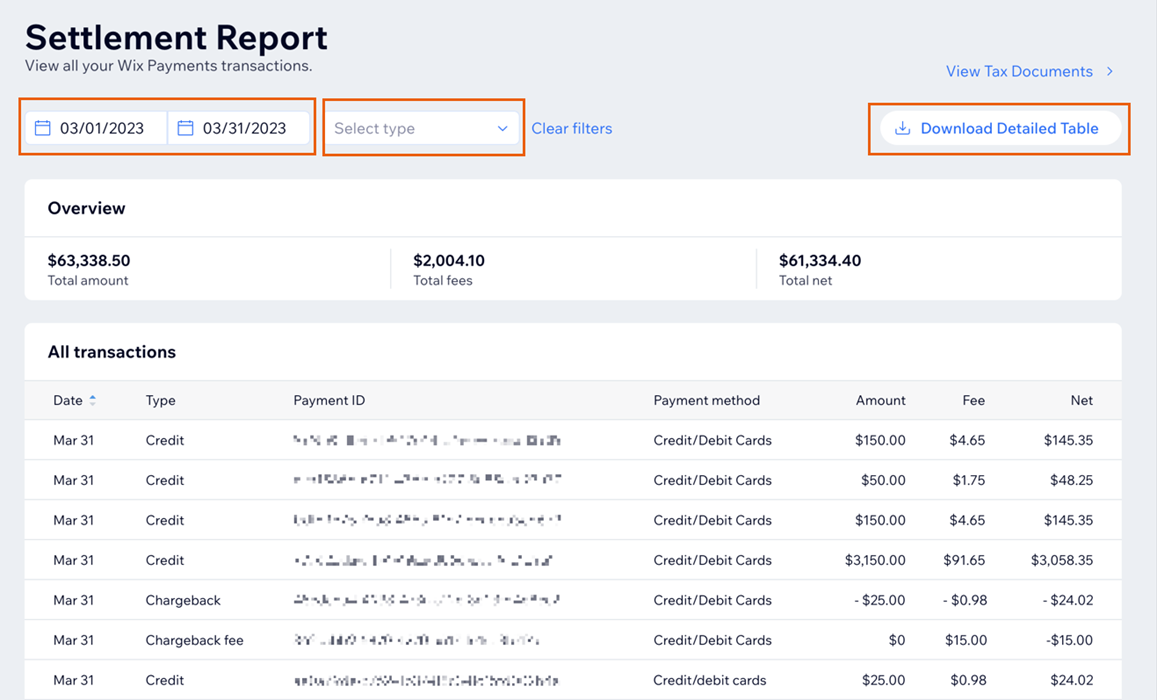1157x700 pixels.
Task: Sort by the Date column header
Action: click(68, 401)
